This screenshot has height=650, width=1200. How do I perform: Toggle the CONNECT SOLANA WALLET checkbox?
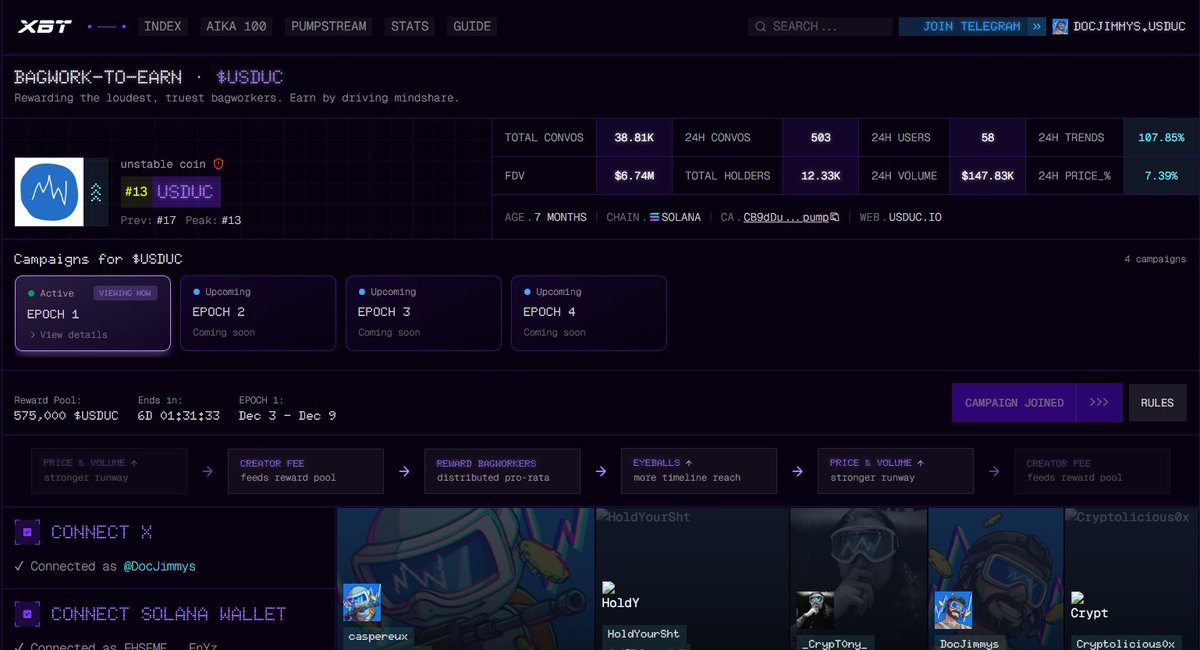click(x=28, y=614)
